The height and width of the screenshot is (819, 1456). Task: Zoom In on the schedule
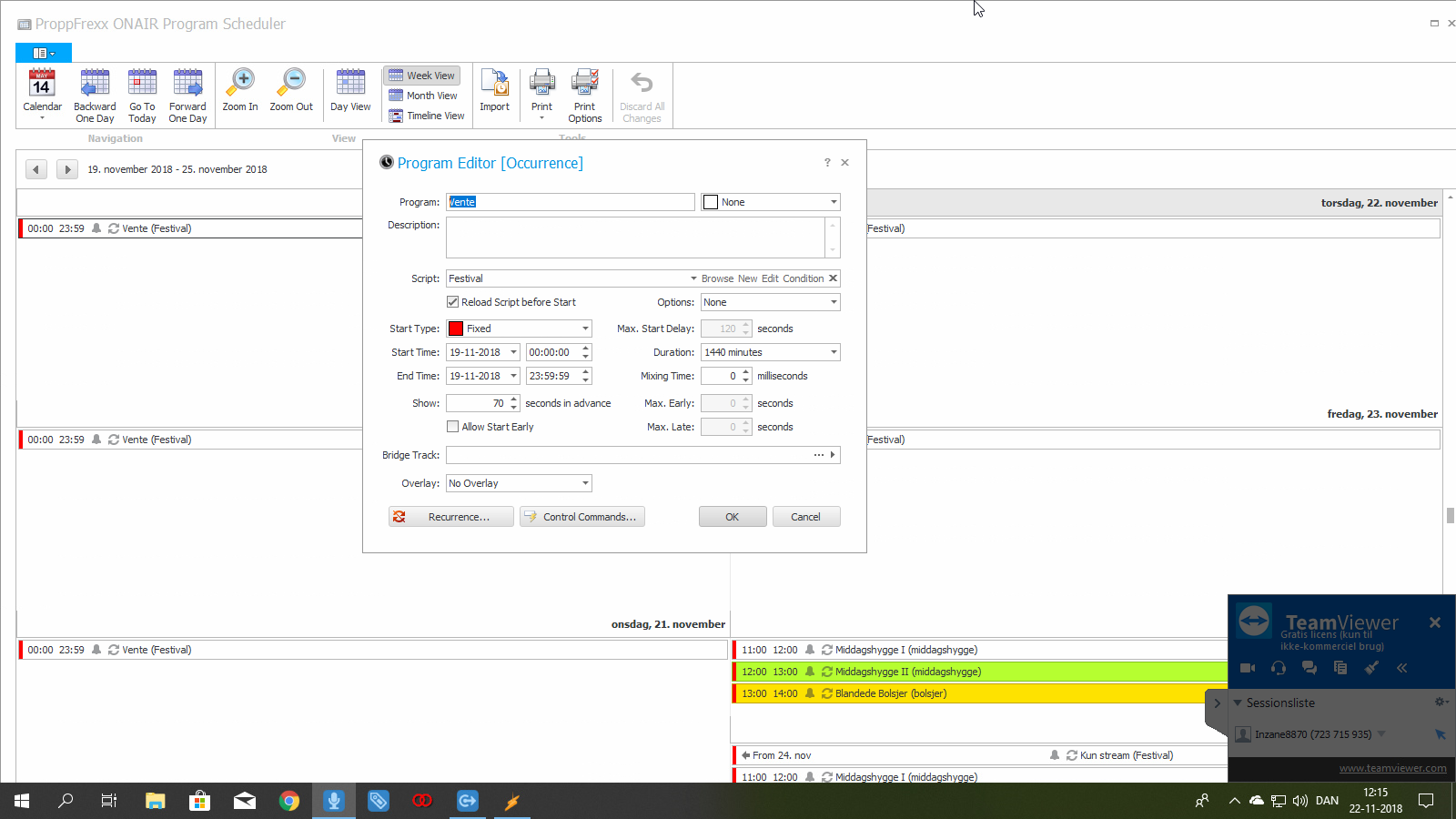click(240, 90)
